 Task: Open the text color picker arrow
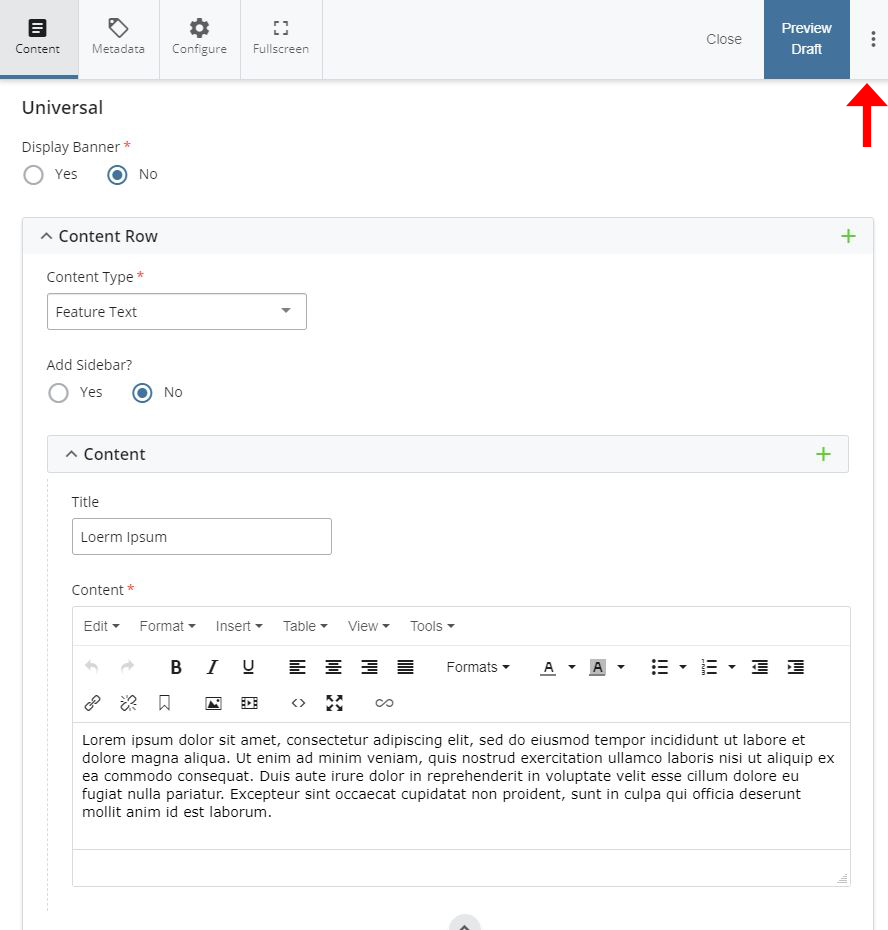(572, 667)
